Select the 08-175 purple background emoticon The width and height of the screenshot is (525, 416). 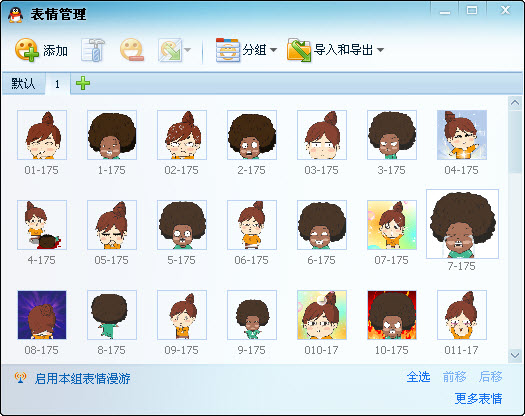pyautogui.click(x=42, y=315)
